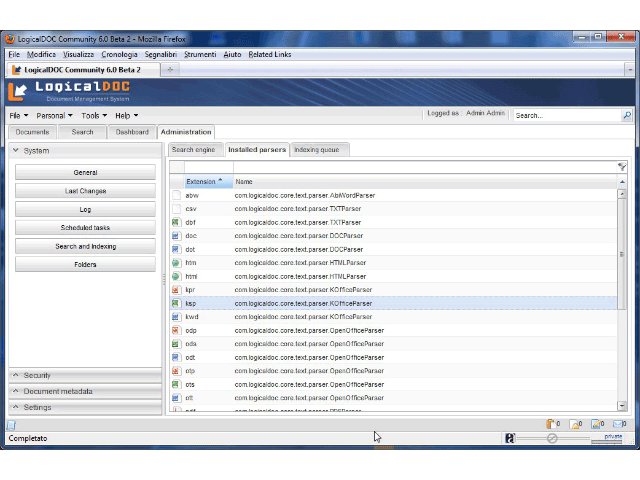Click the ott row file type icon
The width and height of the screenshot is (640, 480).
(176, 398)
